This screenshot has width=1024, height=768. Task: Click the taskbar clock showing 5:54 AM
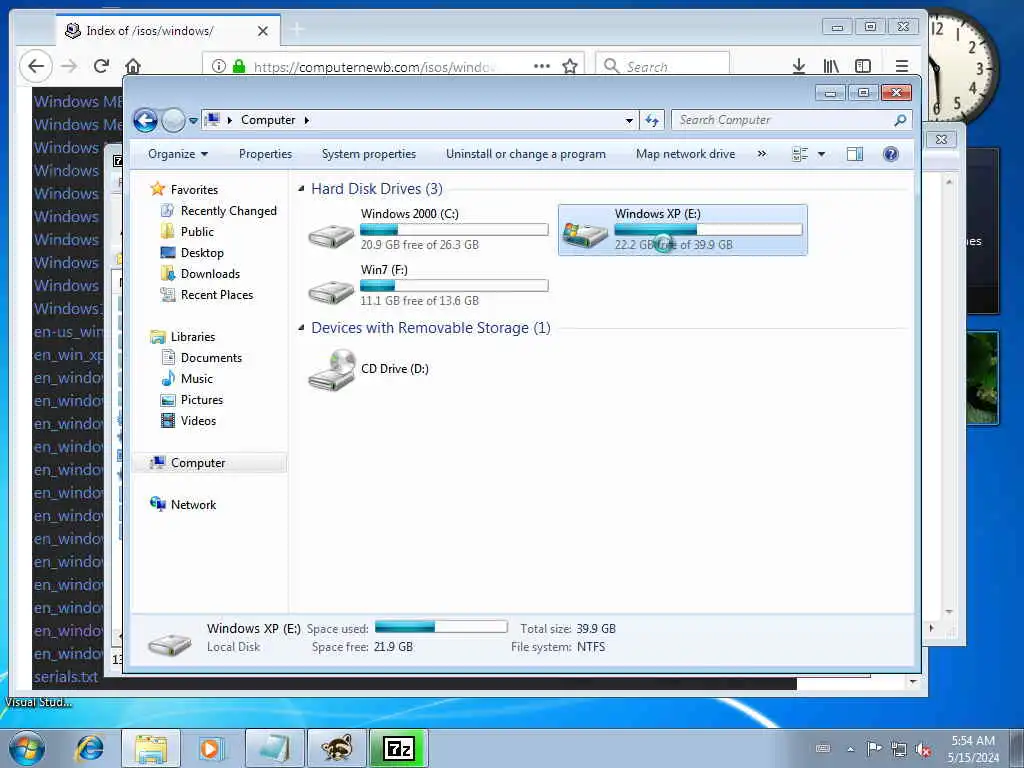click(x=973, y=748)
